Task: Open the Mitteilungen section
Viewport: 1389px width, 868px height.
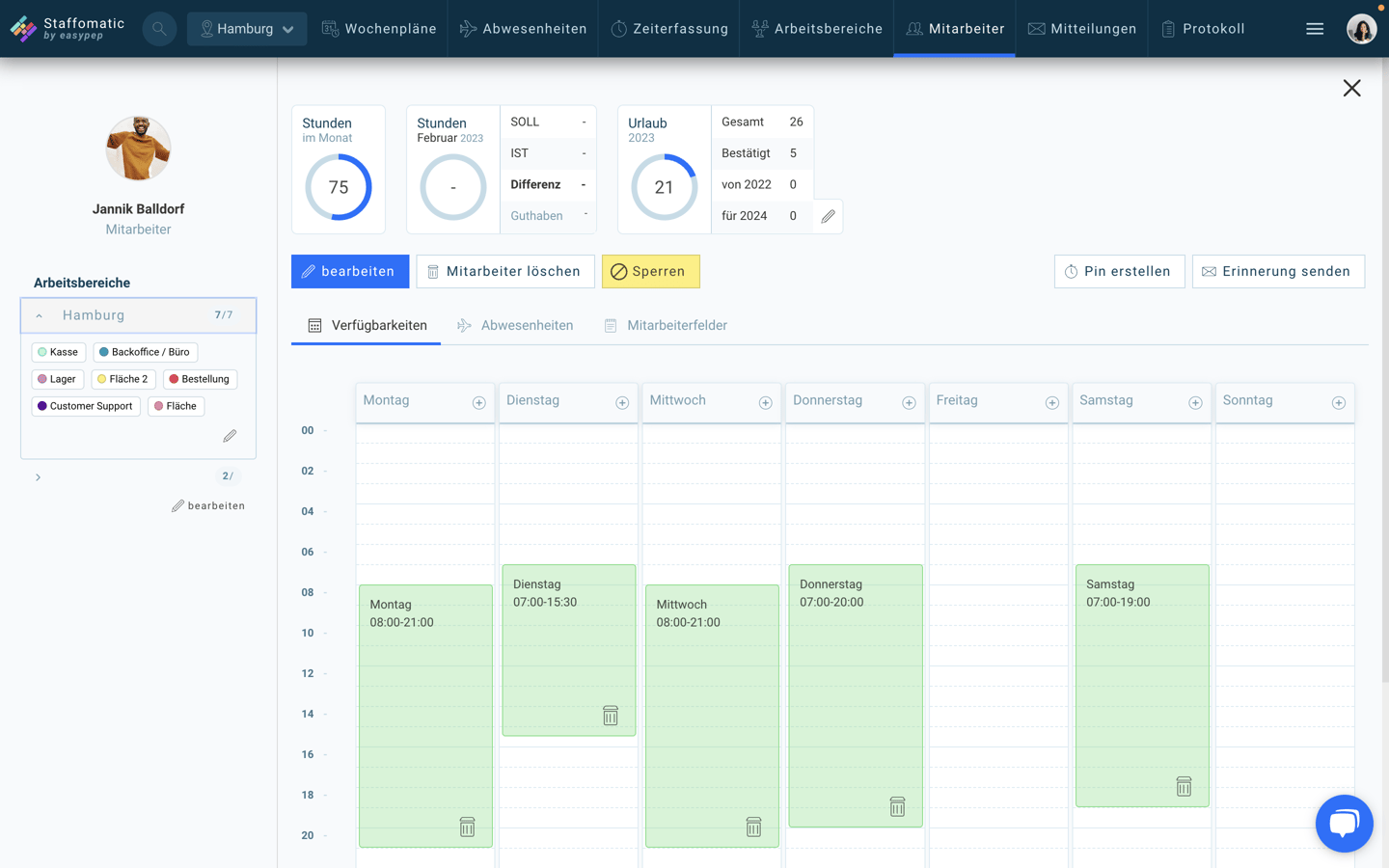Action: tap(1082, 28)
